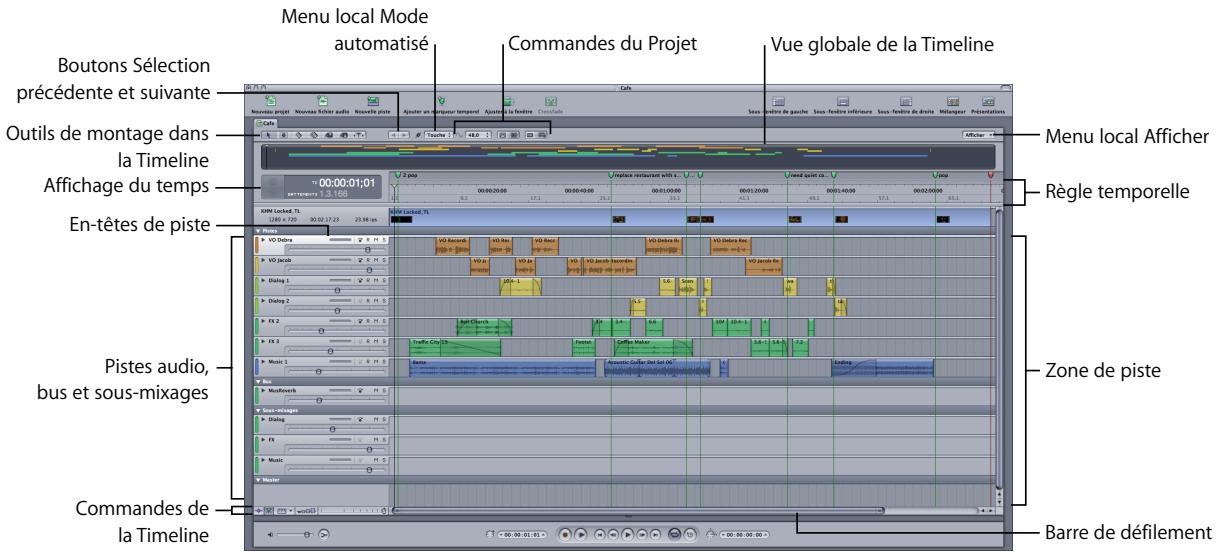Select the Traffic City clip on FX 3
1217x557 pixels.
455,347
